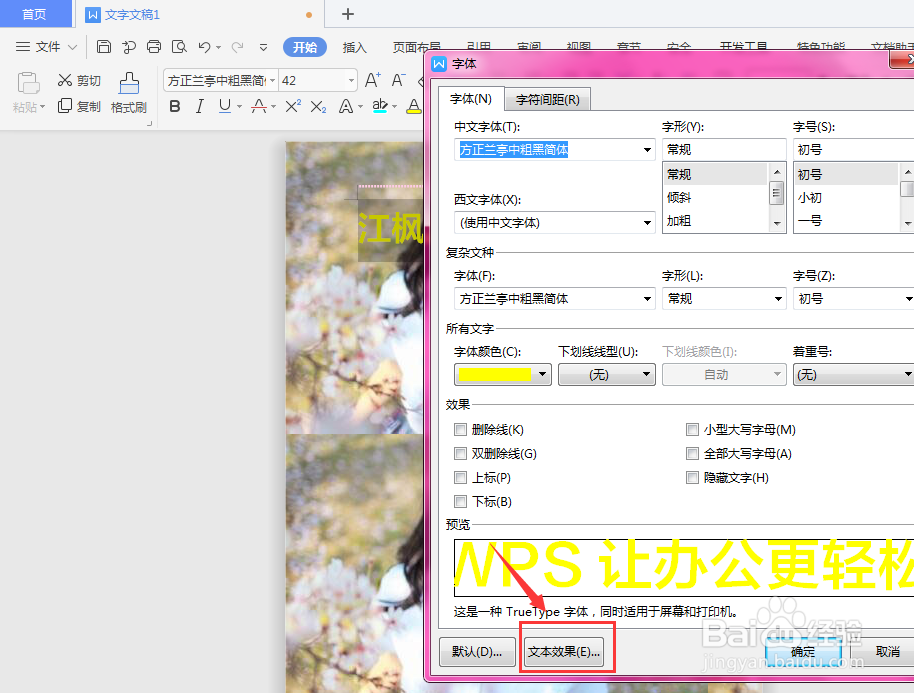Check the Double strikethrough 双删除线(G) box
Image resolution: width=914 pixels, height=693 pixels.
(x=460, y=453)
